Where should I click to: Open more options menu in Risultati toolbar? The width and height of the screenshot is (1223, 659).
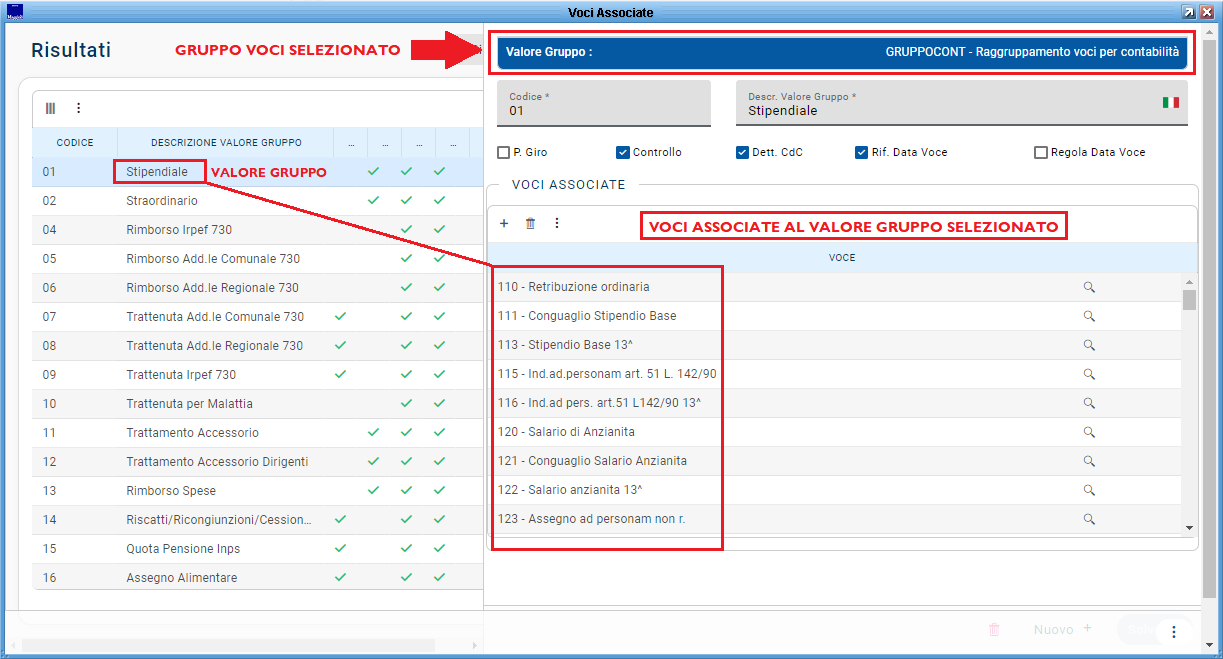point(78,108)
